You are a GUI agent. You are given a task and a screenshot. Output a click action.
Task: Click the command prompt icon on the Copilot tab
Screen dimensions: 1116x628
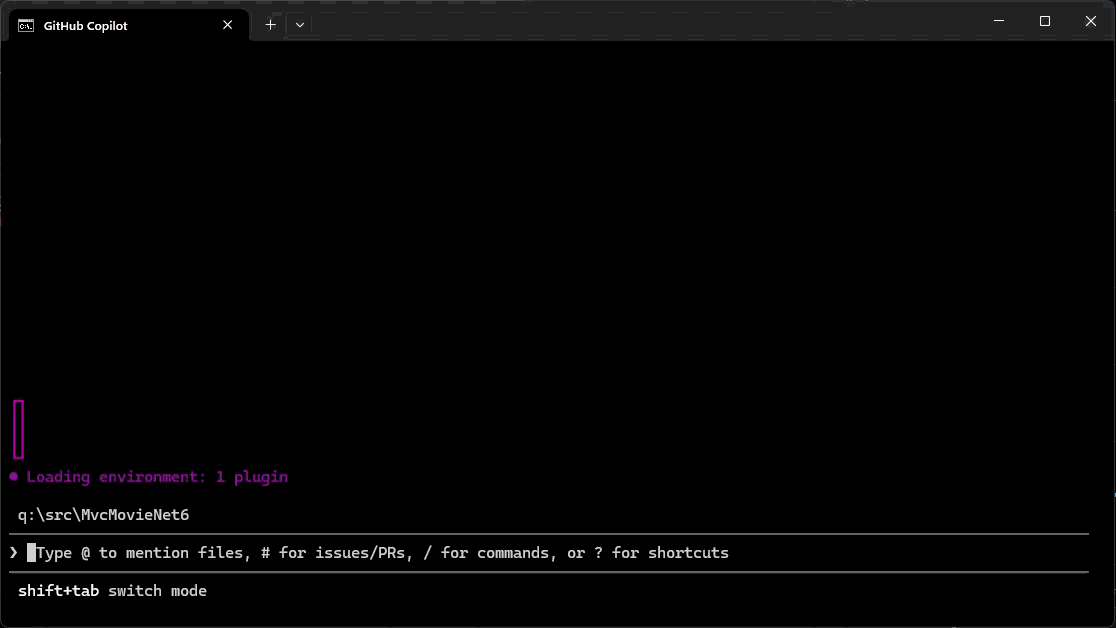[x=25, y=25]
